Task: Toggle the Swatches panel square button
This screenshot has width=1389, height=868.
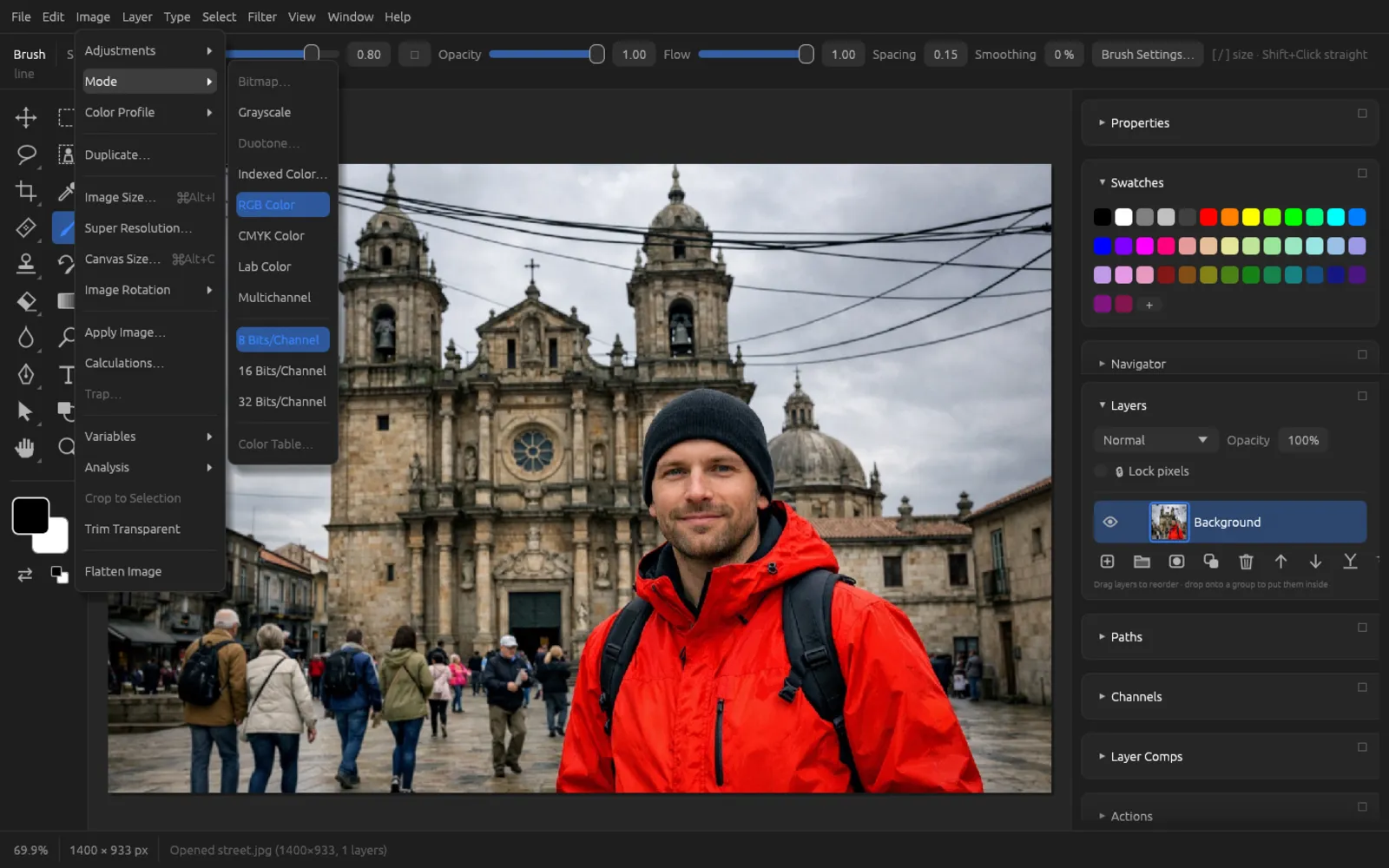Action: pos(1362,174)
